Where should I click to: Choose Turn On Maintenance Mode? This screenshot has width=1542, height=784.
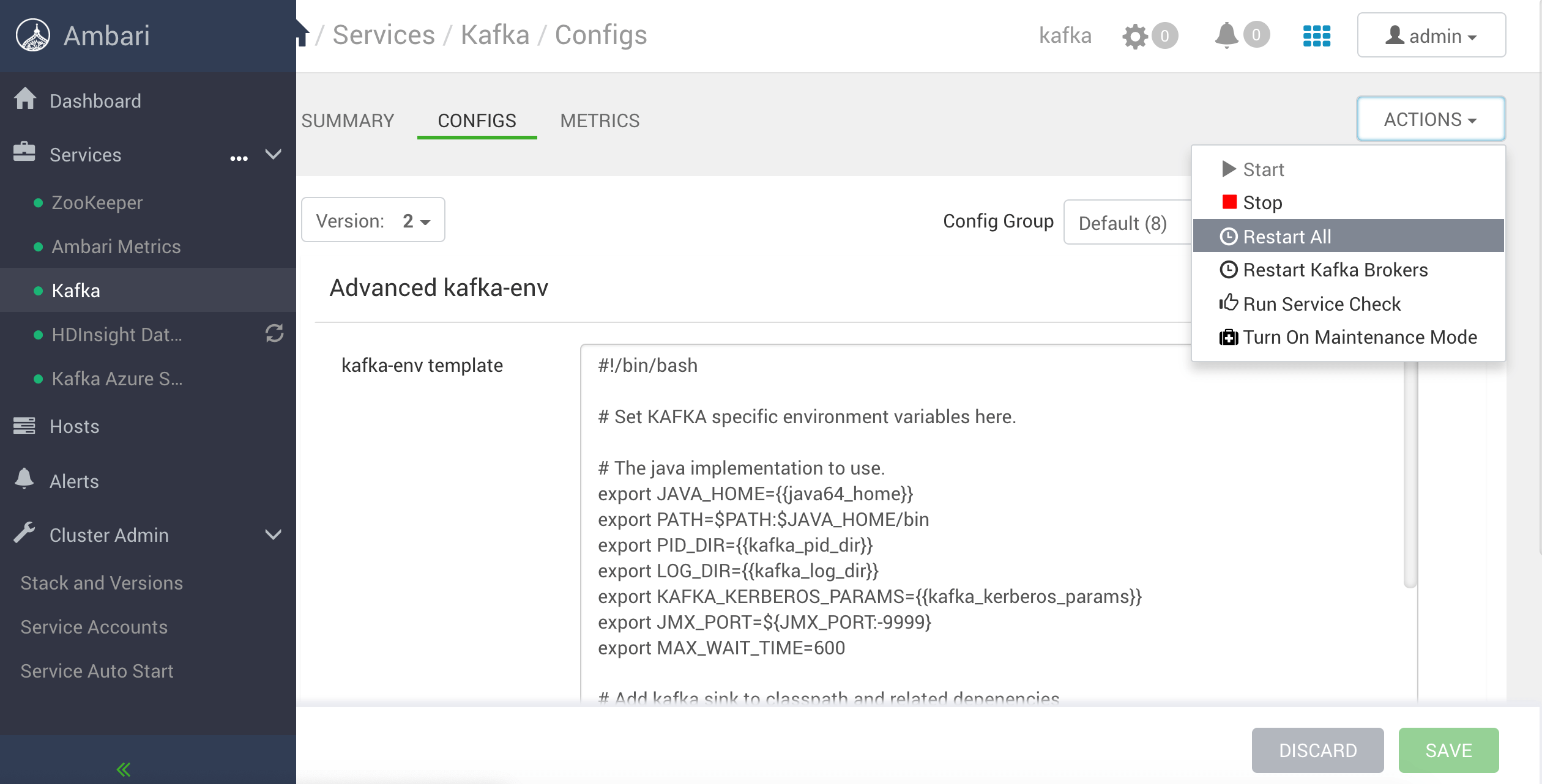(x=1349, y=337)
